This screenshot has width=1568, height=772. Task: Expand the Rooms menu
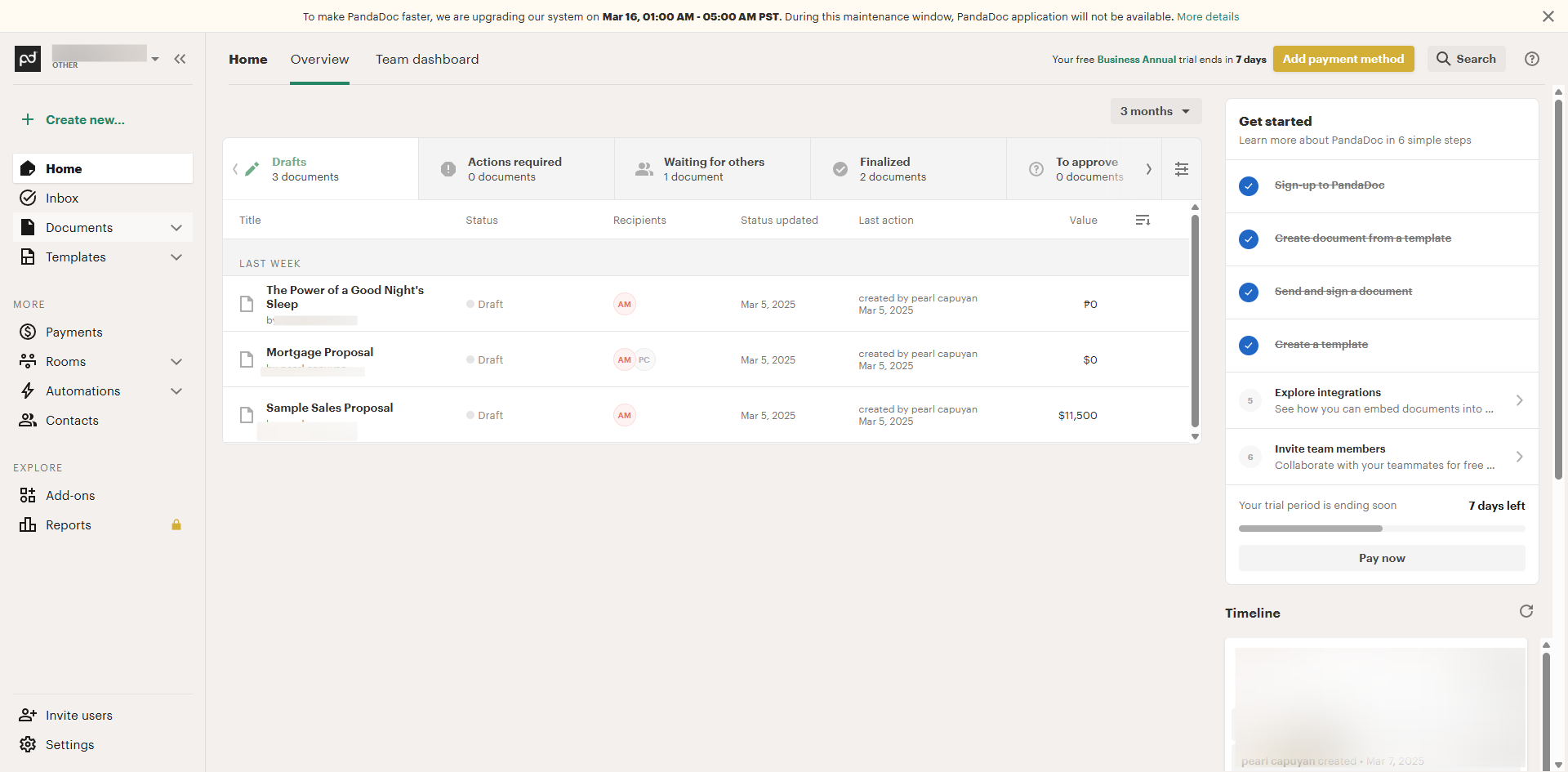click(x=176, y=361)
